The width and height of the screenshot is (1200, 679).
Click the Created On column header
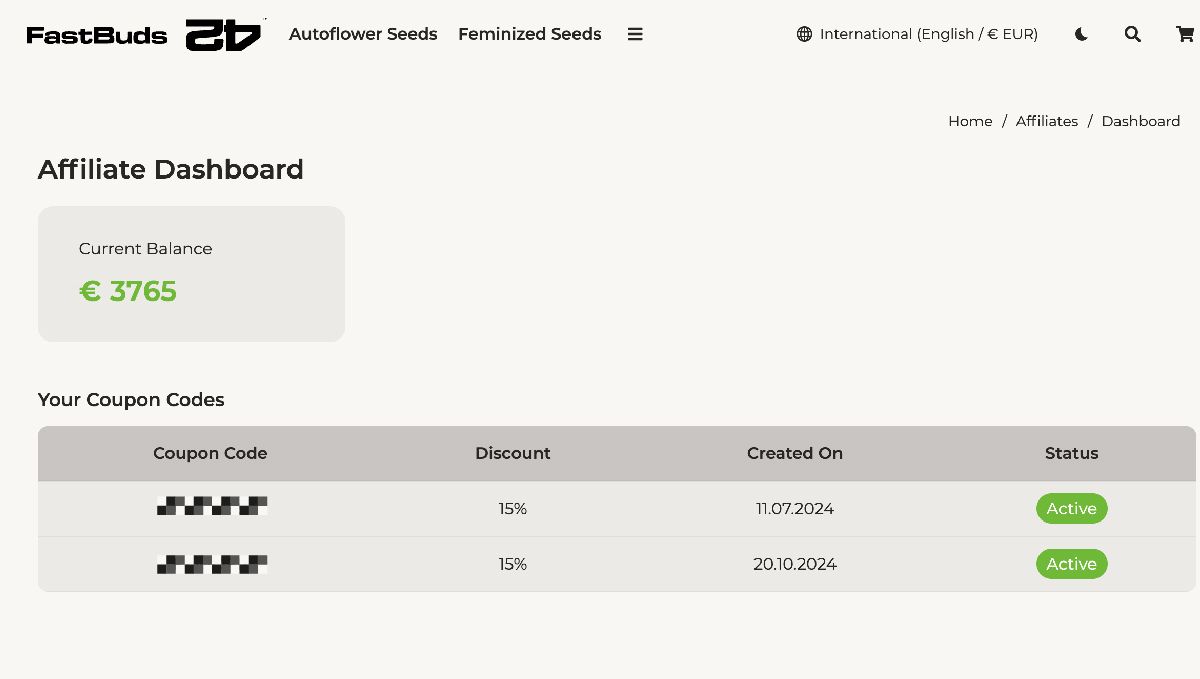click(x=794, y=453)
